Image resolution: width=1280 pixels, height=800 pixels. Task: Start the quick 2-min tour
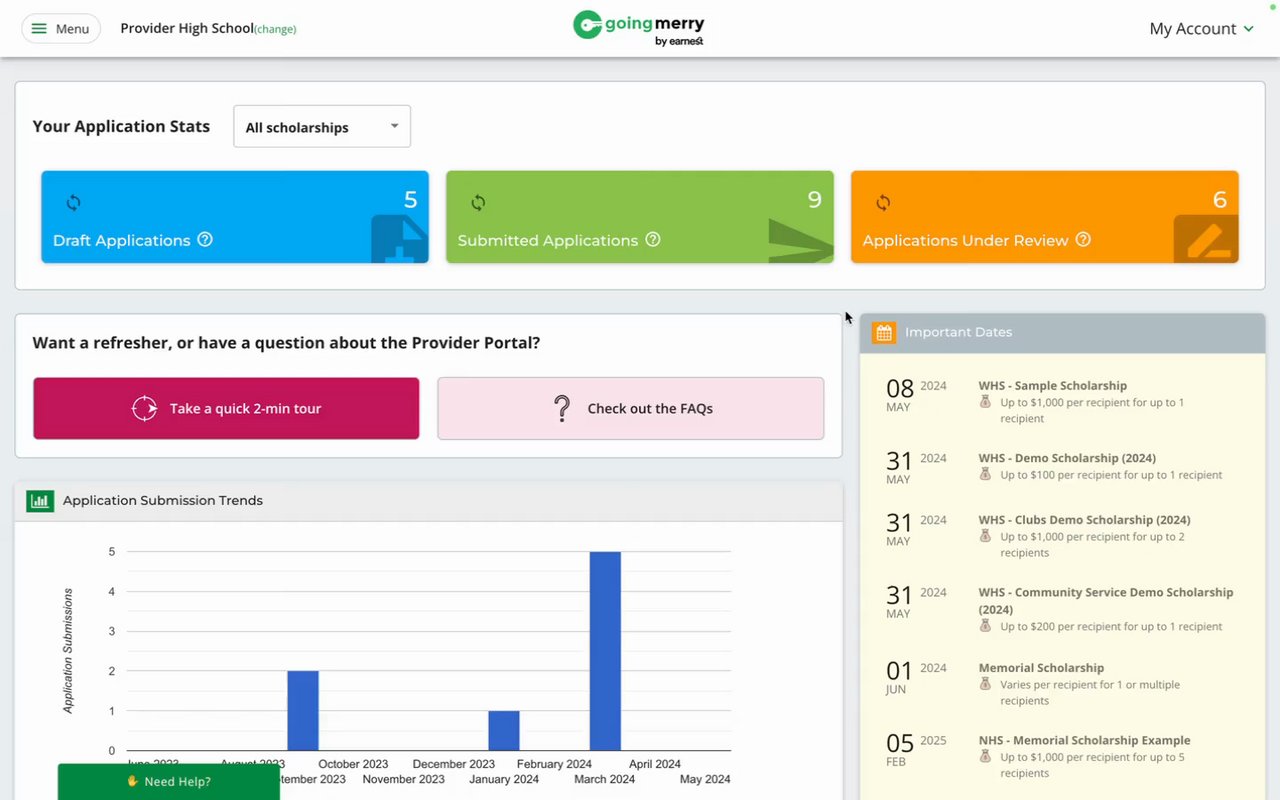(x=226, y=408)
